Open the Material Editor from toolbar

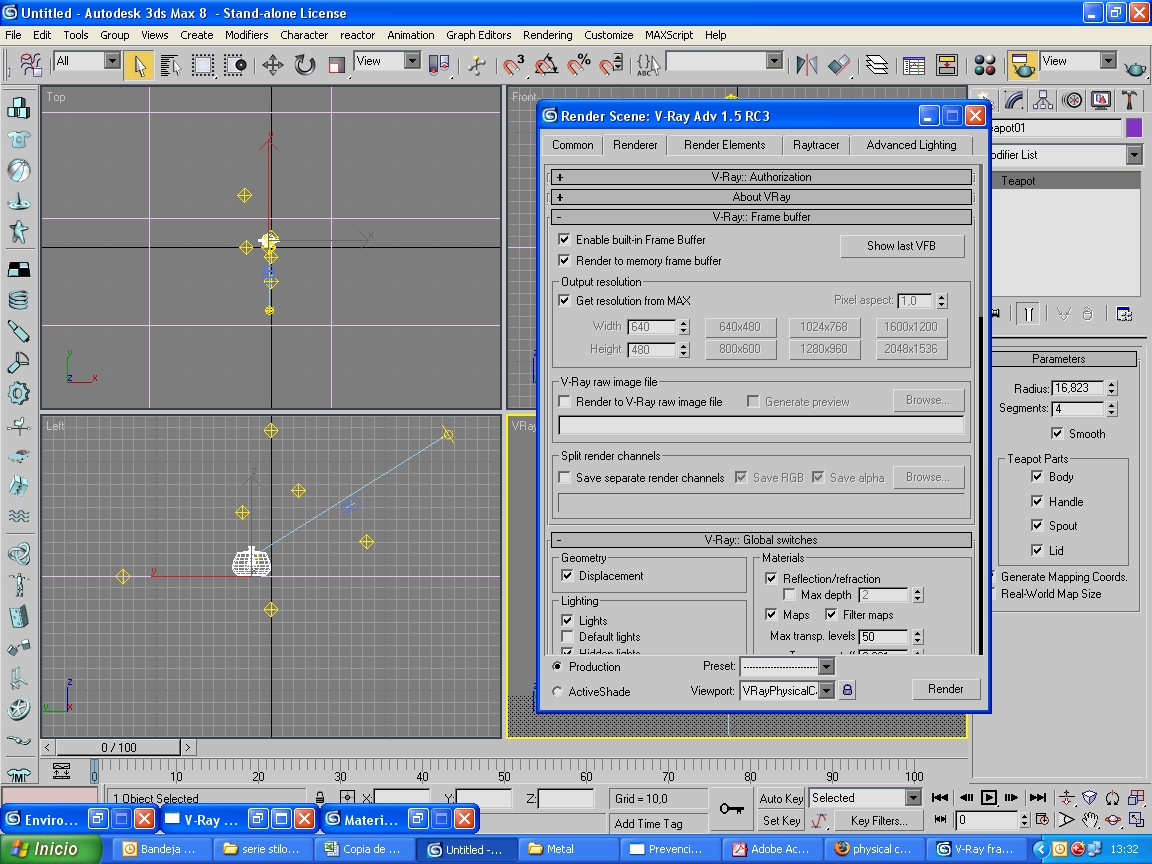pyautogui.click(x=985, y=65)
